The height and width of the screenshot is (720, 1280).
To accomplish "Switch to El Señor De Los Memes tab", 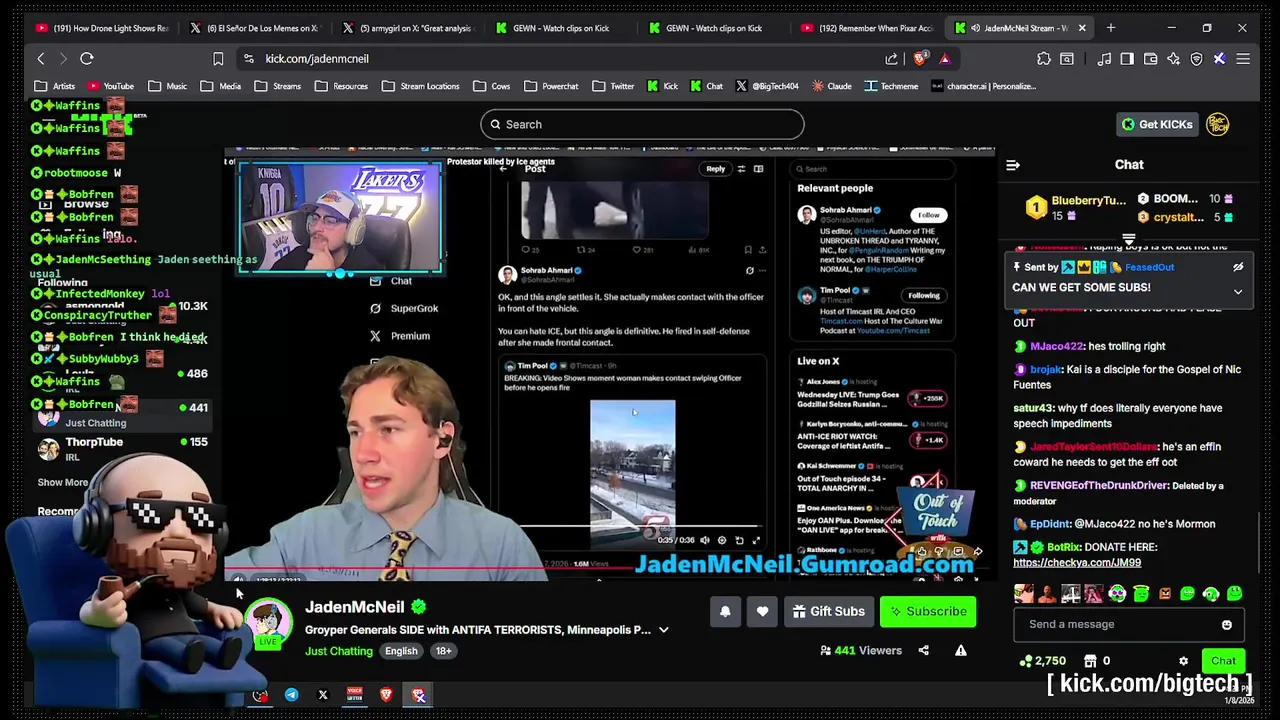I will pyautogui.click(x=256, y=28).
